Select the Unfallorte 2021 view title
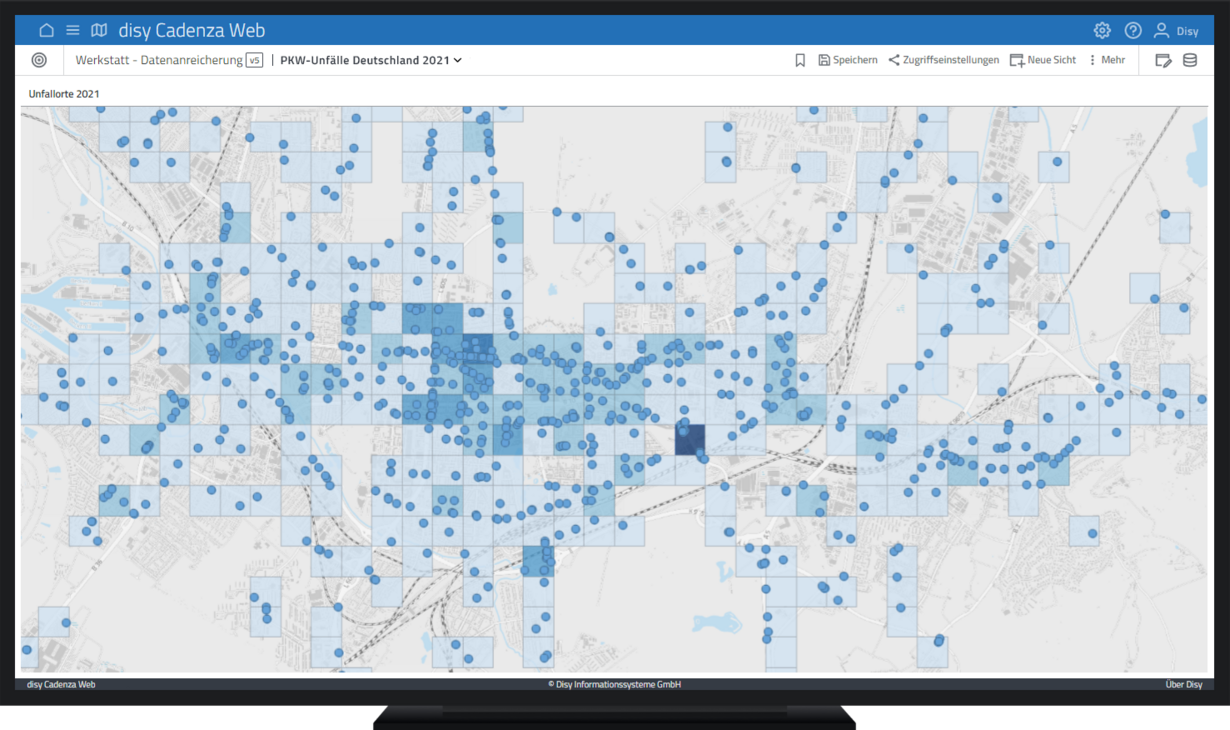1230x730 pixels. click(64, 94)
